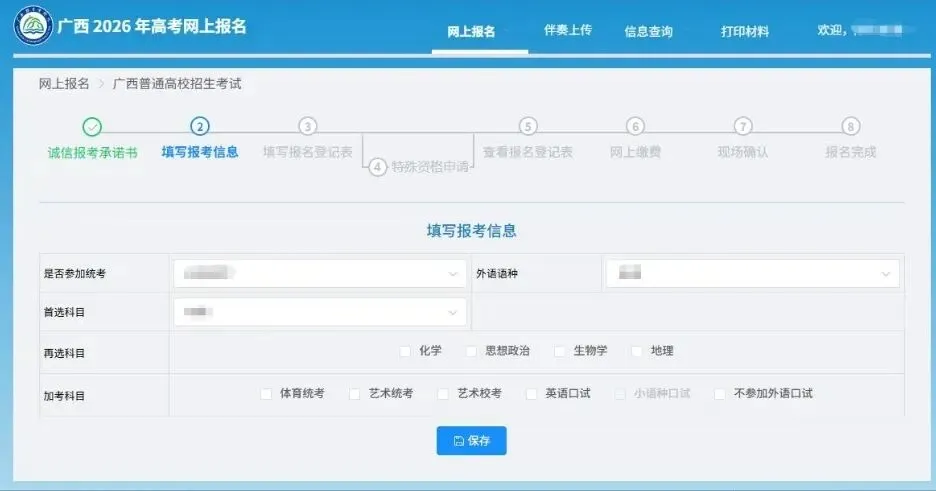The width and height of the screenshot is (936, 491).
Task: Select step 4 circle 特殊资格申请
Action: [377, 167]
